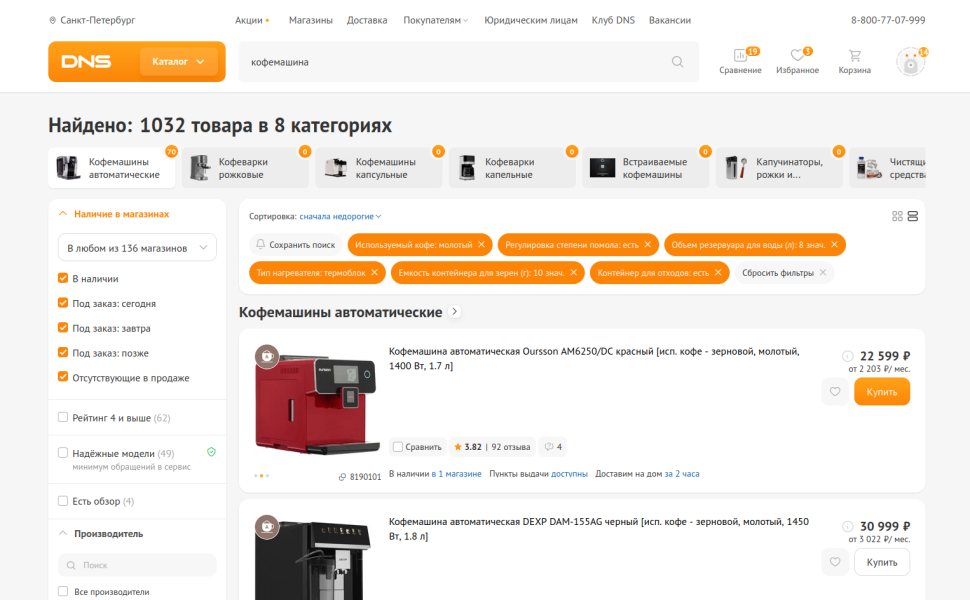
Task: Select Кофемашины автоматические category tab
Action: coord(112,168)
